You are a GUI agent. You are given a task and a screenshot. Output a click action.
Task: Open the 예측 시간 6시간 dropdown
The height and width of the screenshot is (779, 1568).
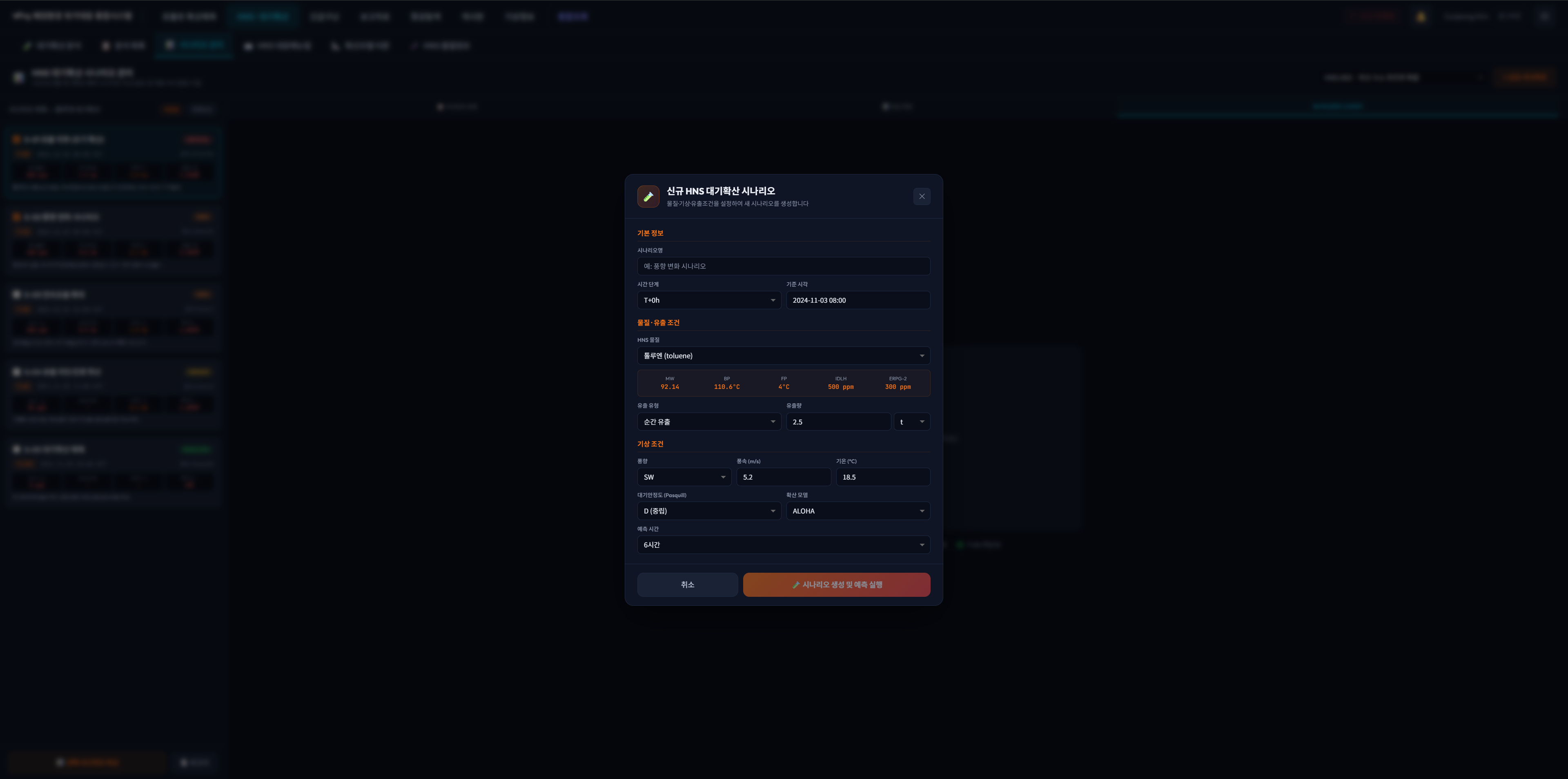pyautogui.click(x=783, y=545)
